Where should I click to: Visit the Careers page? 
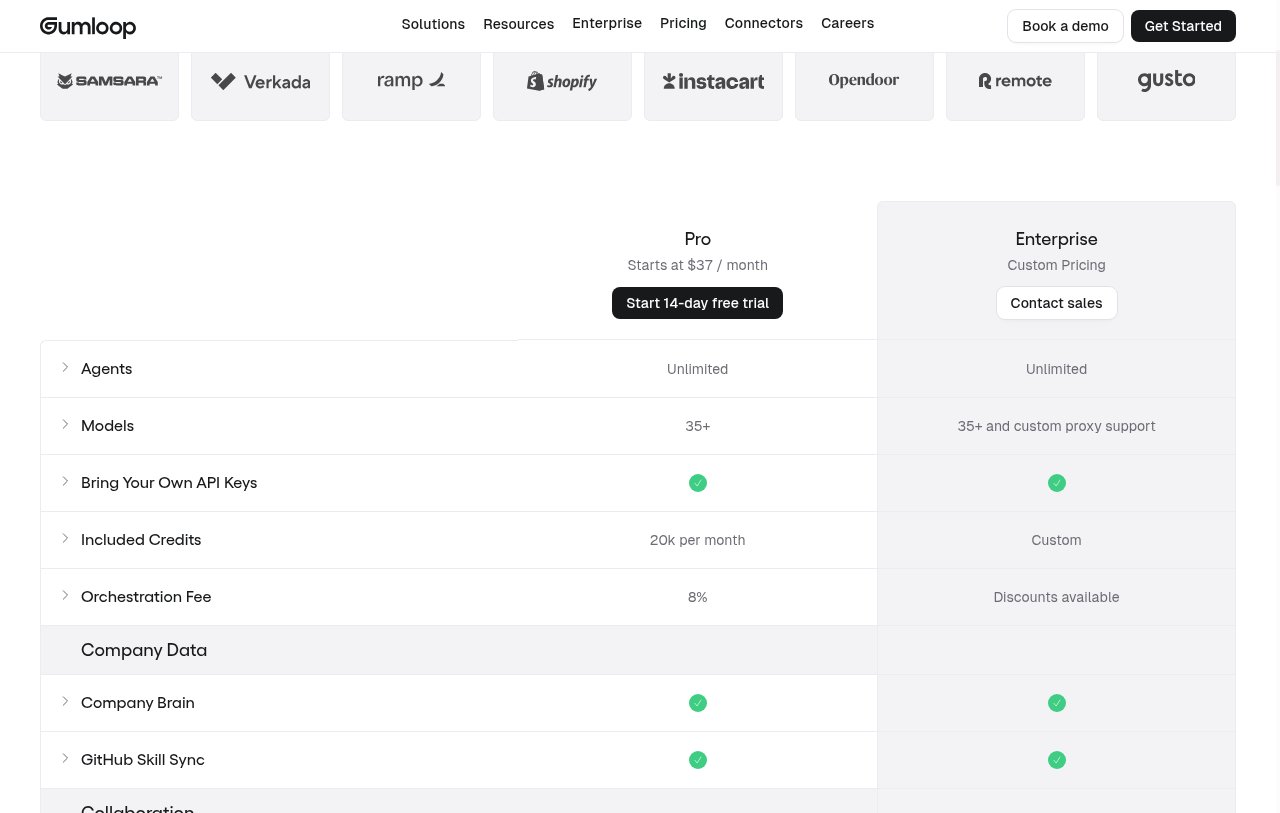(848, 23)
